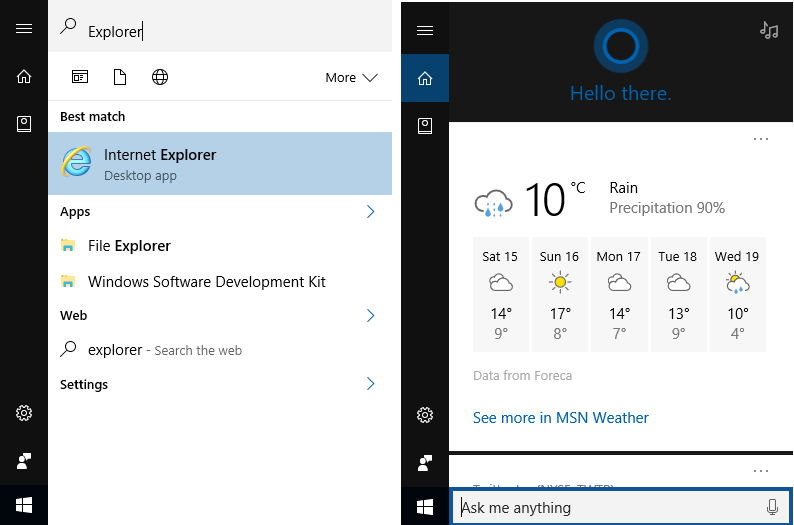This screenshot has width=794, height=525.
Task: Open hamburger menu in left search panel
Action: (x=24, y=28)
